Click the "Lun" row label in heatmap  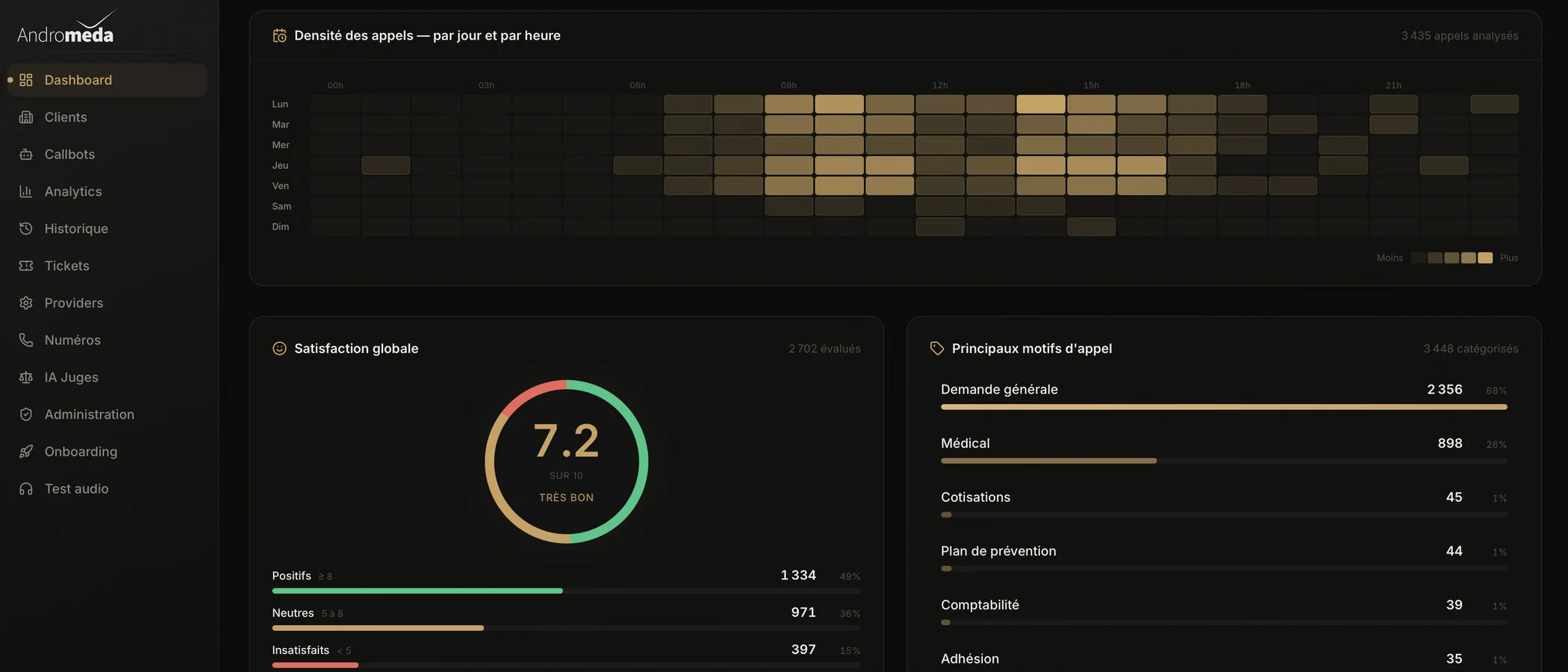tap(280, 104)
